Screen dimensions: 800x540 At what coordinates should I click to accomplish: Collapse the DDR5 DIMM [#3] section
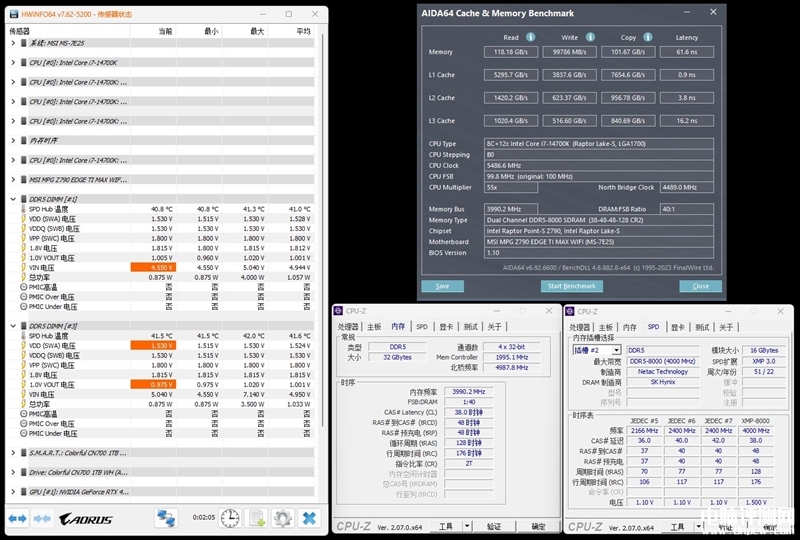point(13,326)
